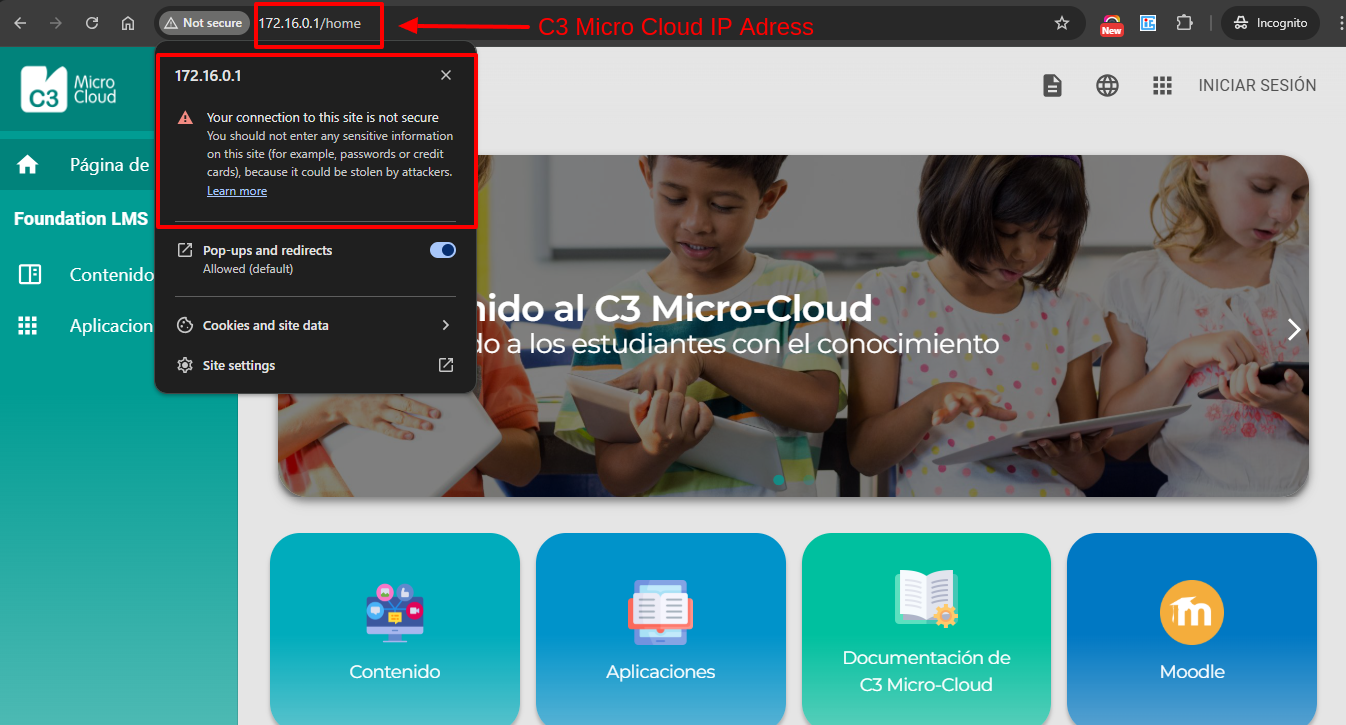
Task: Click the Aplicaciones grid icon in sidebar
Action: pyautogui.click(x=28, y=325)
